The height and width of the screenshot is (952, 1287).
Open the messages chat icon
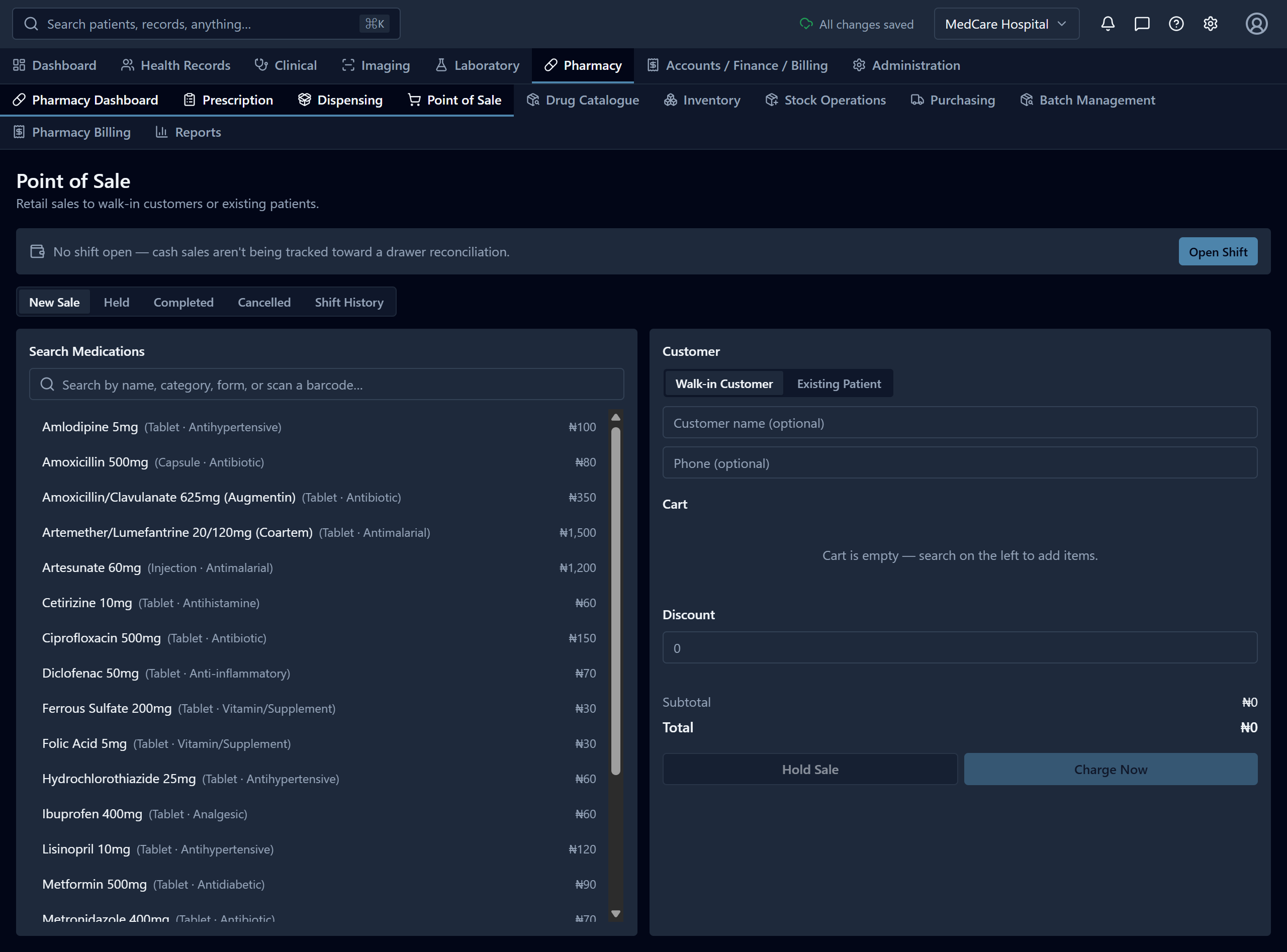tap(1142, 24)
